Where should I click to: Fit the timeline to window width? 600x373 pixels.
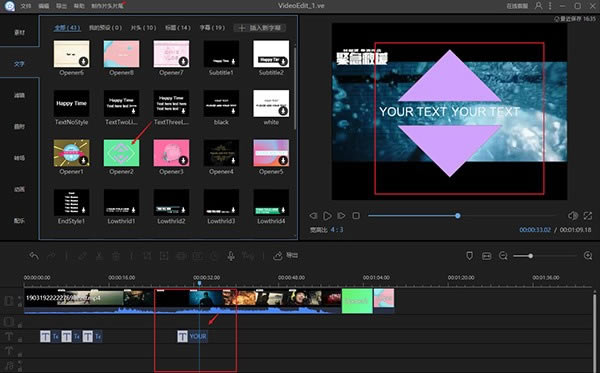487,256
